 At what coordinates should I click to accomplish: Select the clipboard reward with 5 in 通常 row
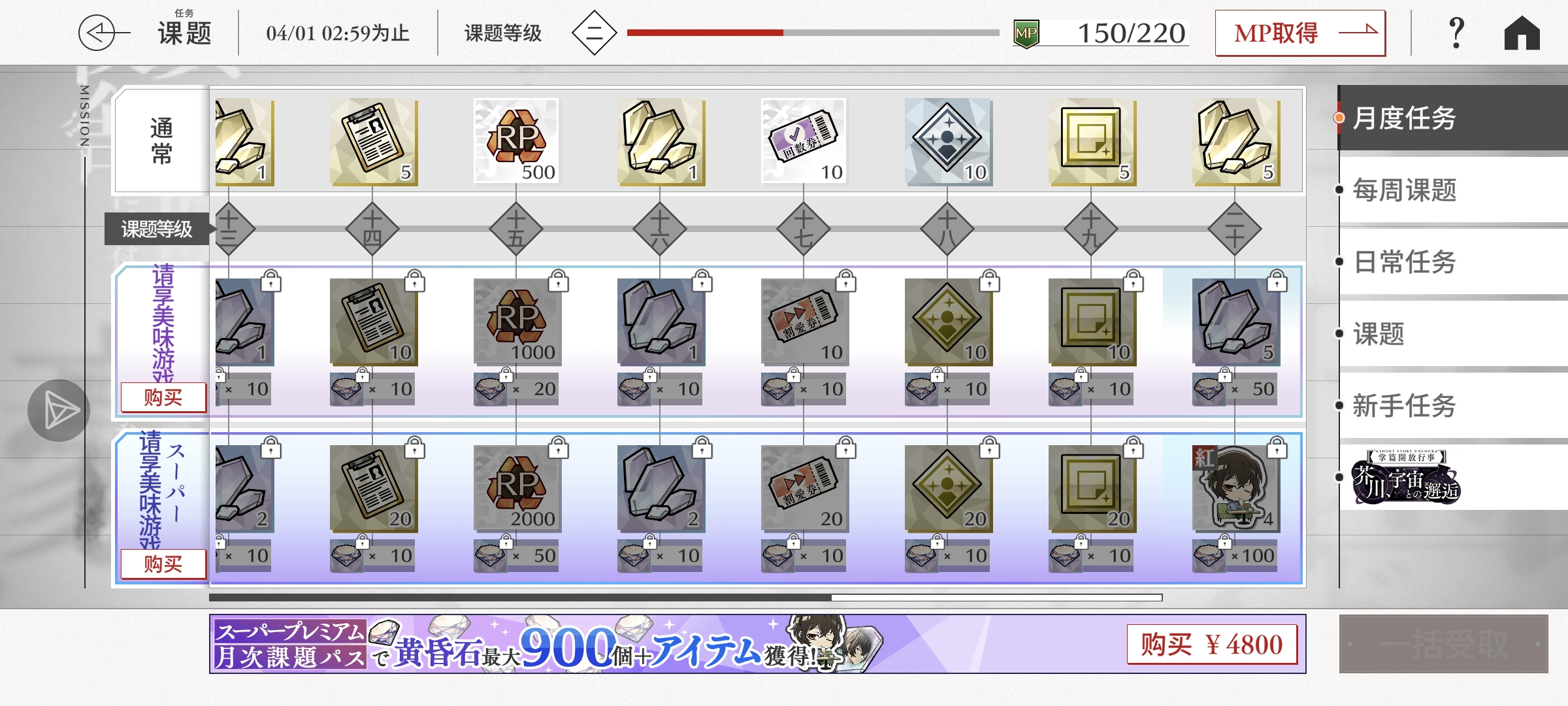click(374, 141)
